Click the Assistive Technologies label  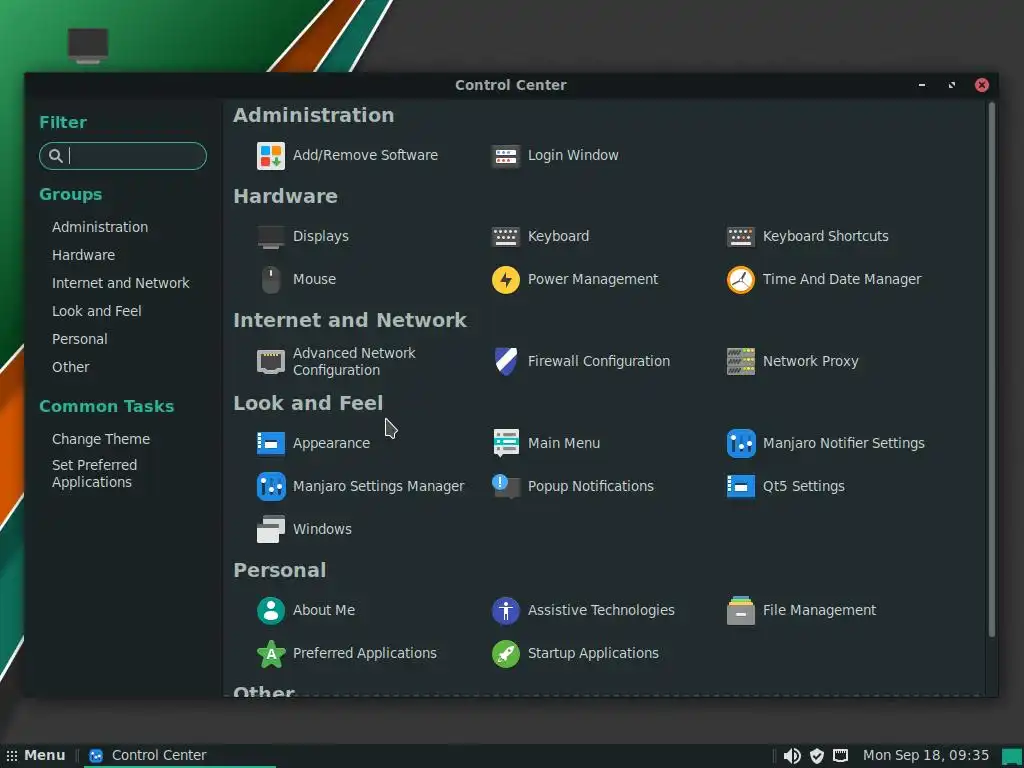(601, 611)
